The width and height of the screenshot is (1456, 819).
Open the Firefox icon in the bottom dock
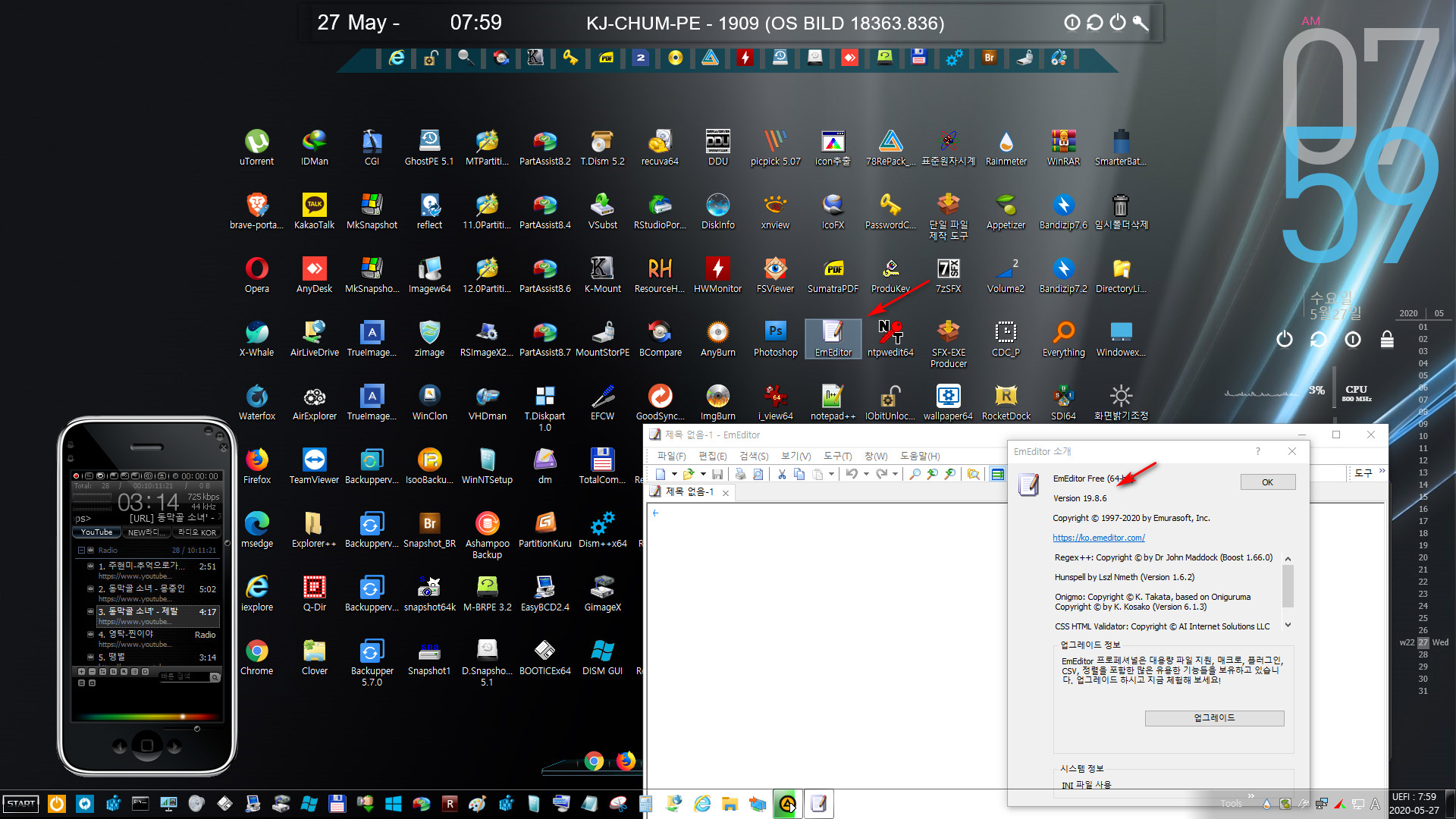tap(626, 761)
